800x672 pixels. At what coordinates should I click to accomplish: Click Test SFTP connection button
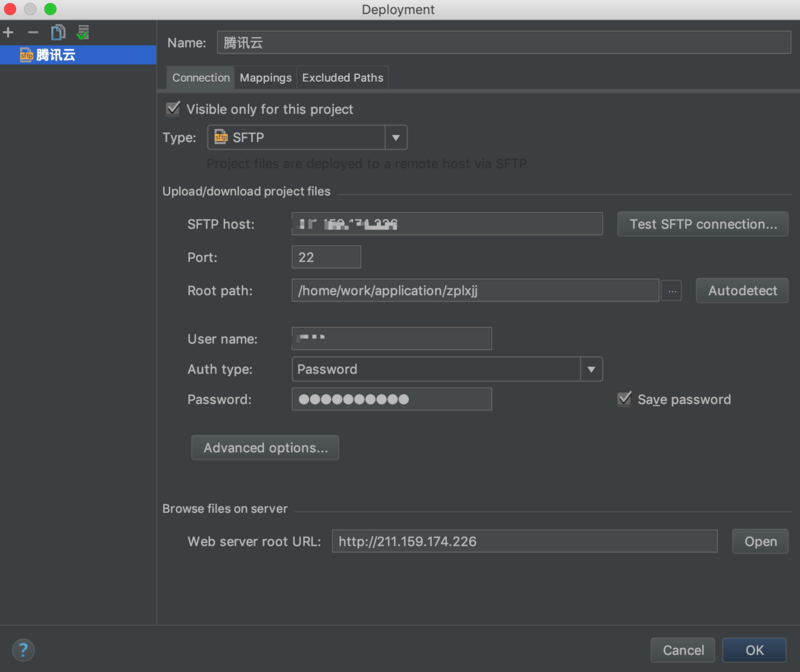coord(703,224)
